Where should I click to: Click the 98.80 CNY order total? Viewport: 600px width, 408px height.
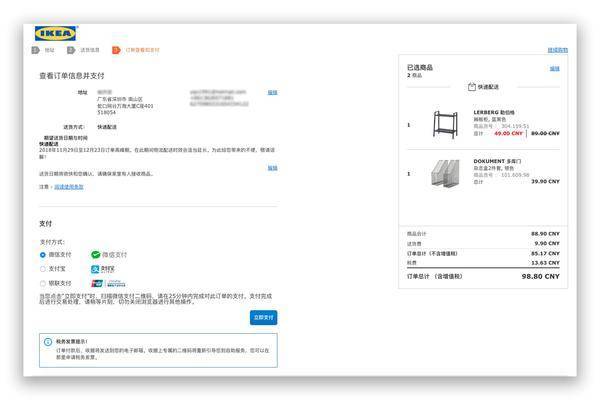point(541,276)
